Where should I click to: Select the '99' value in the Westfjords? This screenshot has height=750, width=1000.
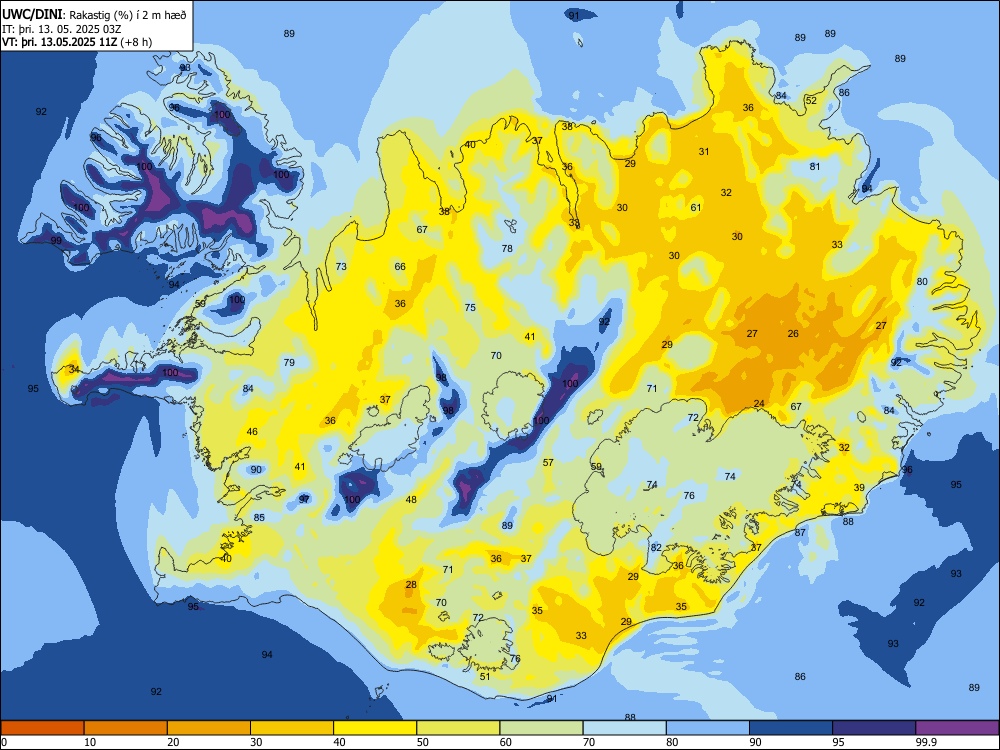tap(56, 241)
